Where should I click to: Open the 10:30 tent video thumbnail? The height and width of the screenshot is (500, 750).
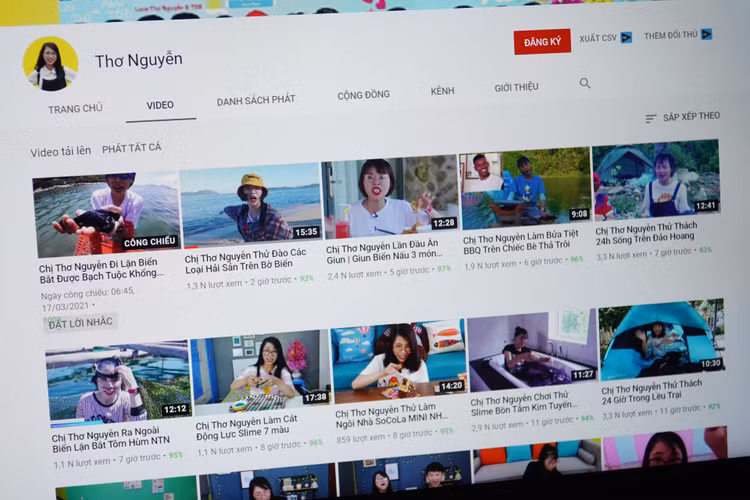(x=662, y=339)
